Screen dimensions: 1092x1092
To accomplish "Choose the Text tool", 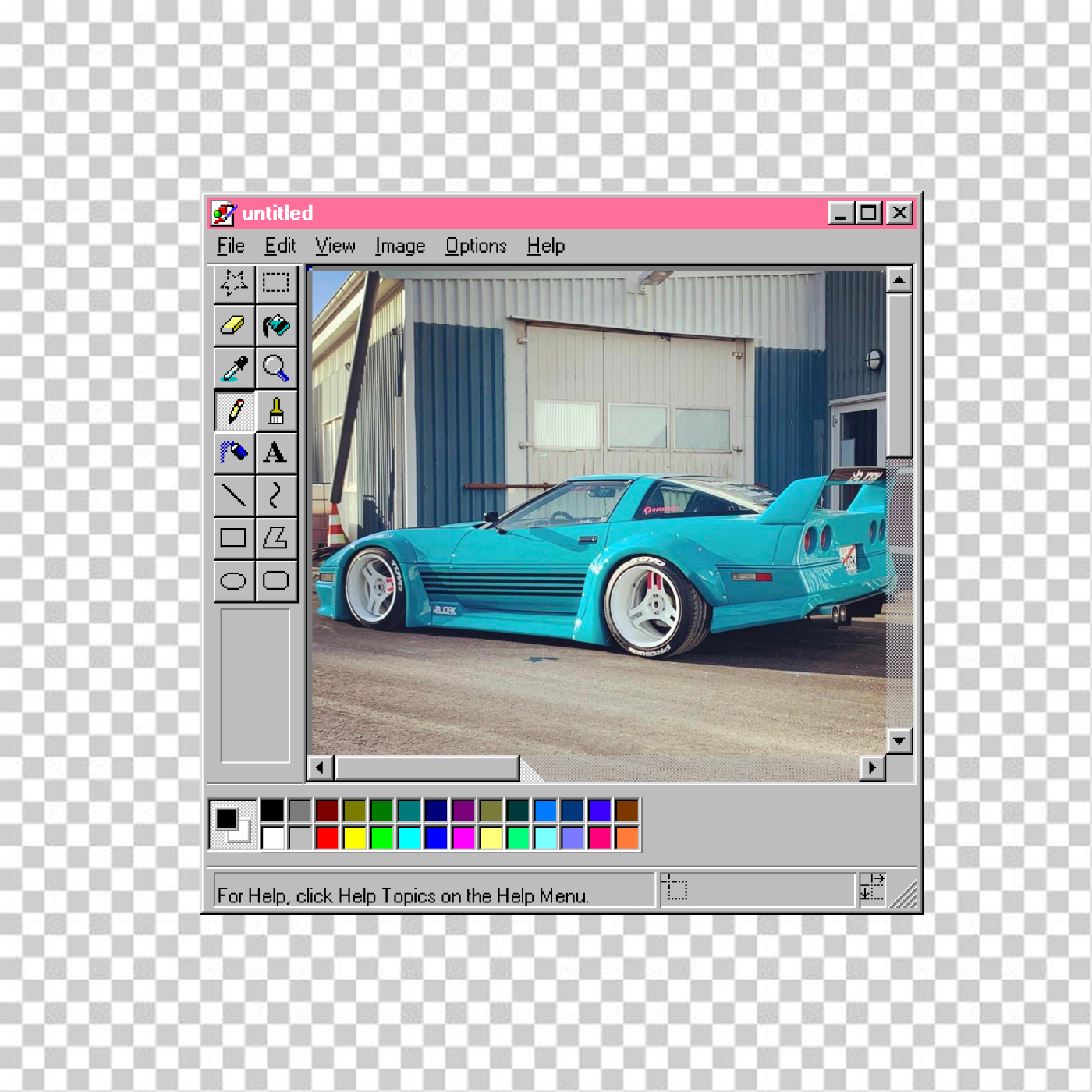I will tap(276, 452).
